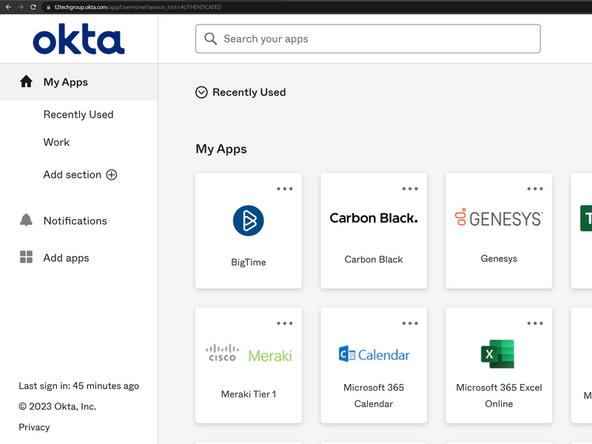
Task: Collapse the Recently Used chevron
Action: [201, 92]
